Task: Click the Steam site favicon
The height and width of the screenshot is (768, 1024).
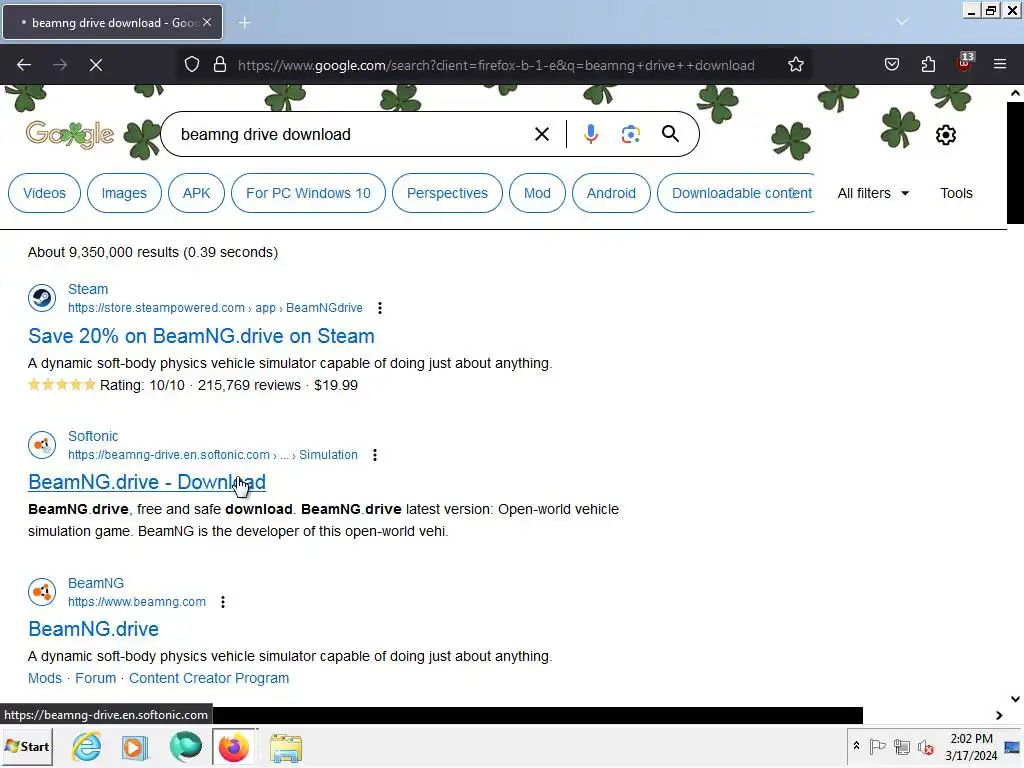Action: [x=42, y=298]
